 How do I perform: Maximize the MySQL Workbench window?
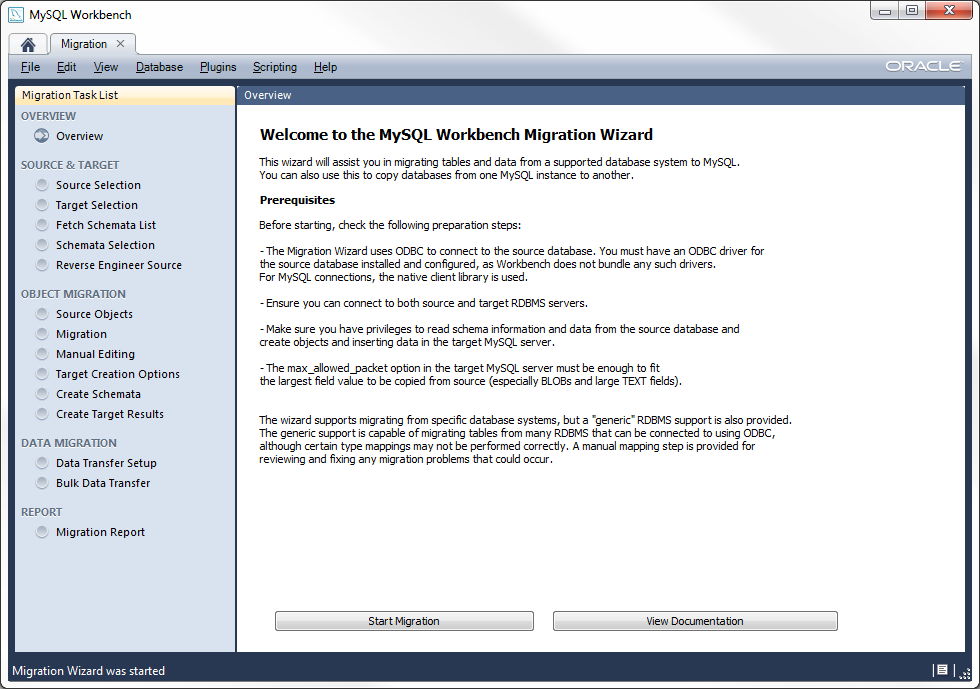(912, 11)
